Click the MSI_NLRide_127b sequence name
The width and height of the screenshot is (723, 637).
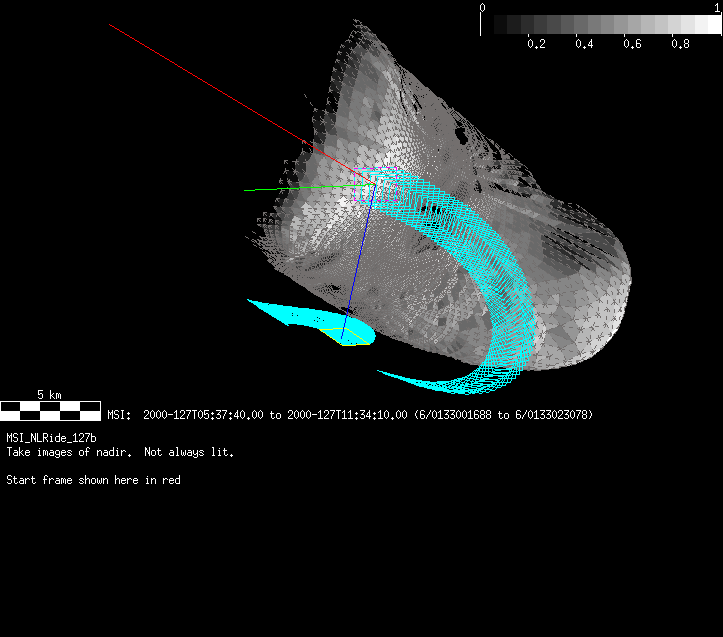(x=52, y=438)
